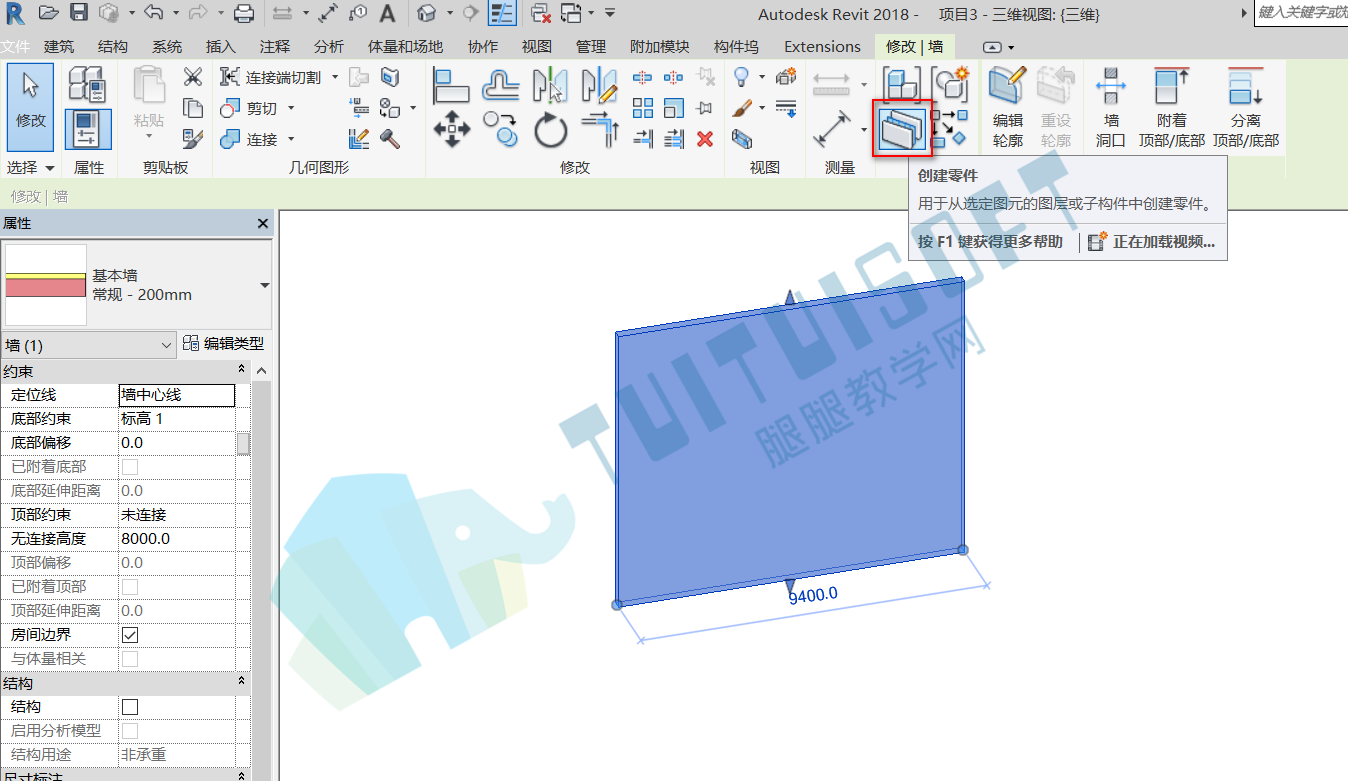Screen dimensions: 1348x781
Task: Toggle the Thin Lines quick access icon
Action: pyautogui.click(x=502, y=13)
